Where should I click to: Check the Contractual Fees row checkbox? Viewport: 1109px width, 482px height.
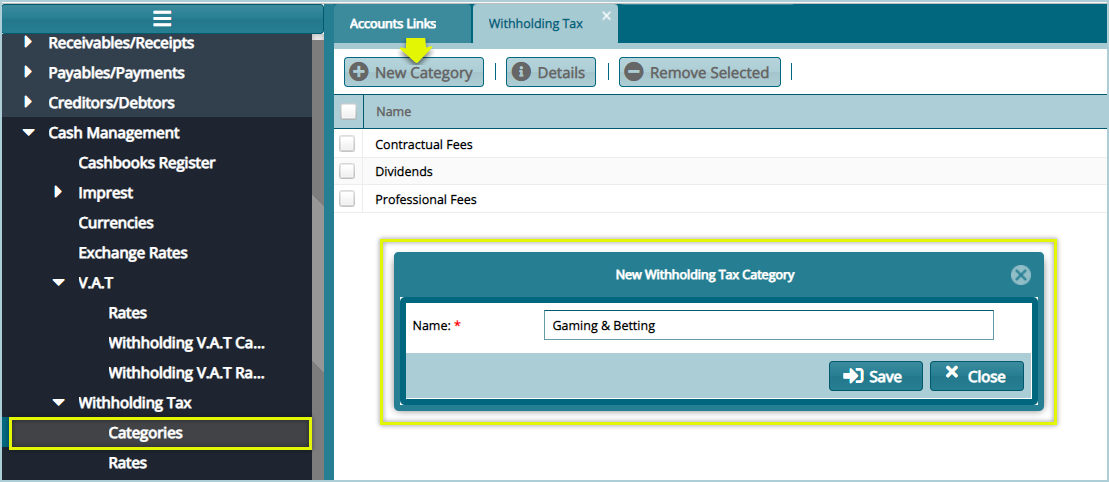(x=347, y=144)
